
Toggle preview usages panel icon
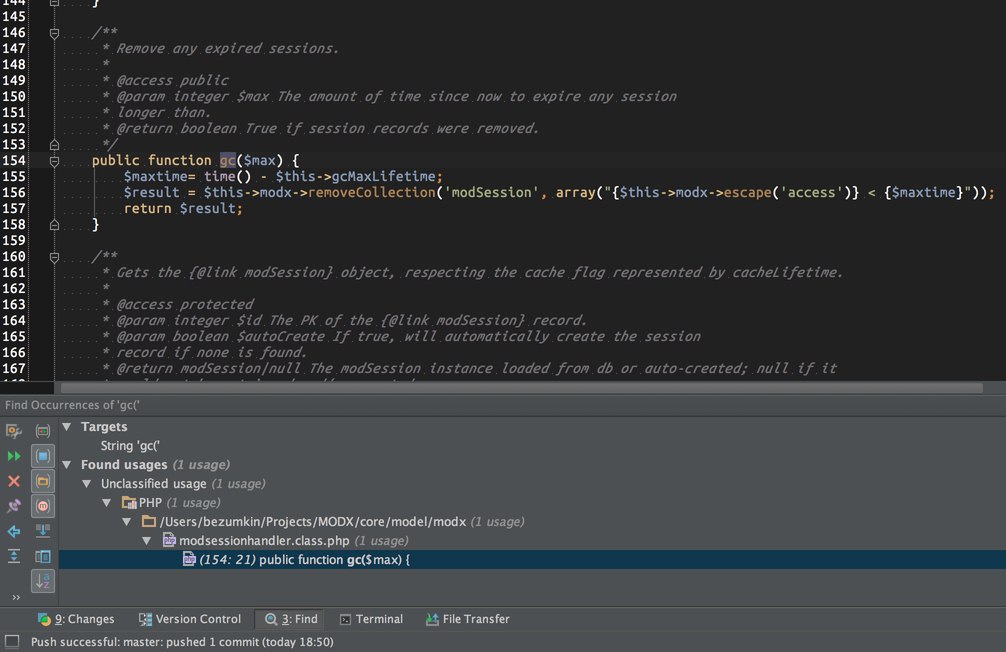pyautogui.click(x=43, y=556)
